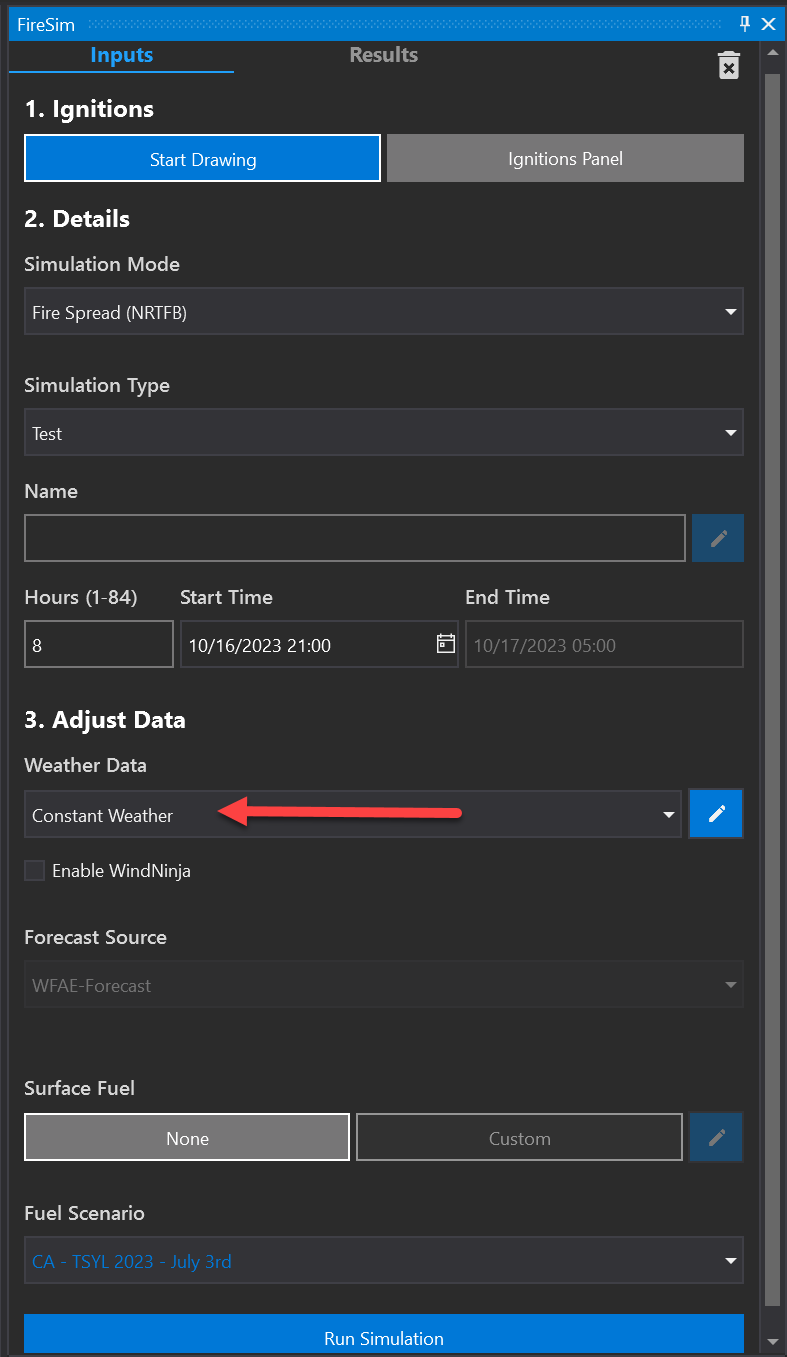Open the Start Time calendar picker
Screen dimensions: 787x1357
[444, 644]
